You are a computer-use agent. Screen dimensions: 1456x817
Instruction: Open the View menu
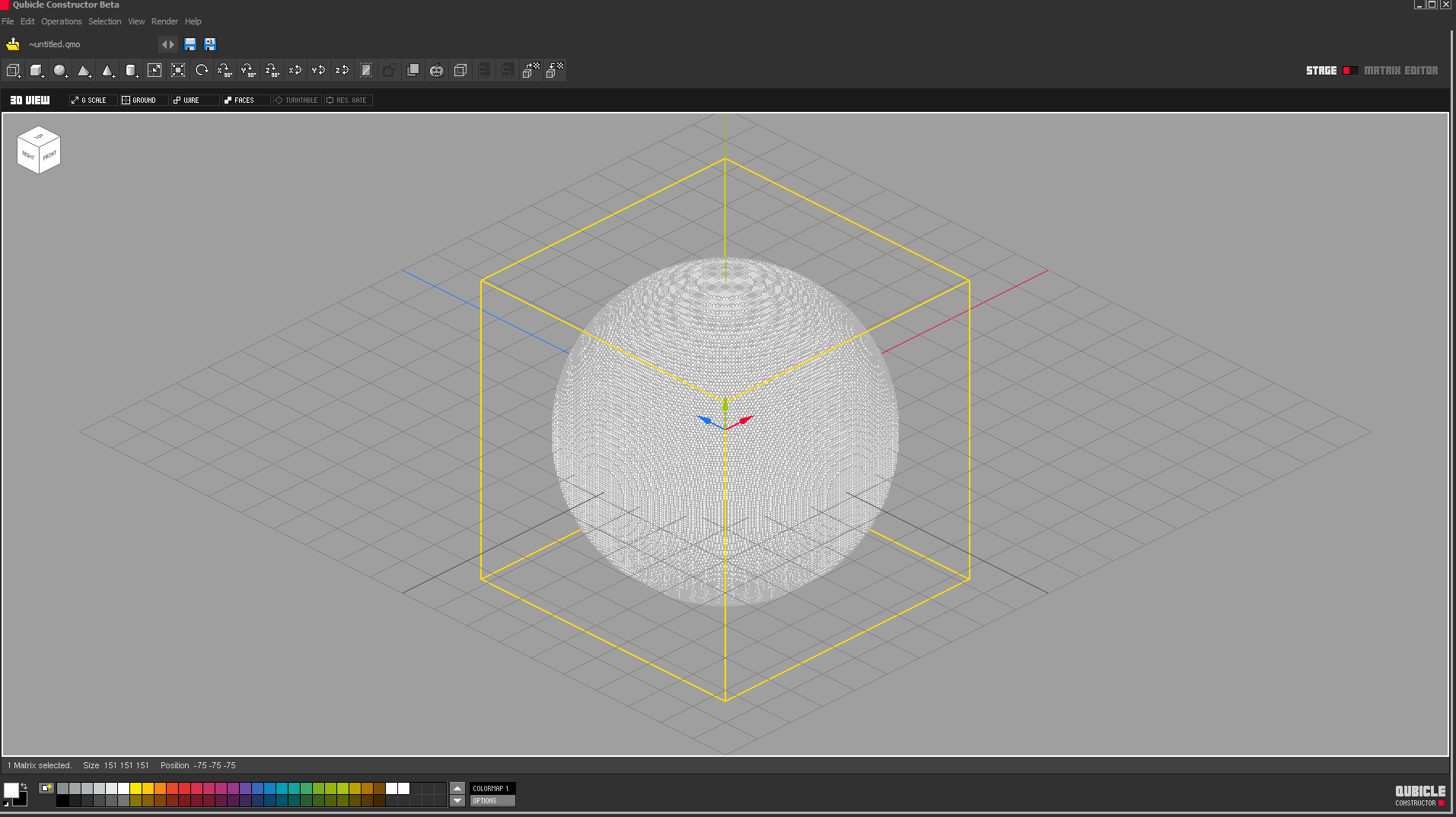136,21
